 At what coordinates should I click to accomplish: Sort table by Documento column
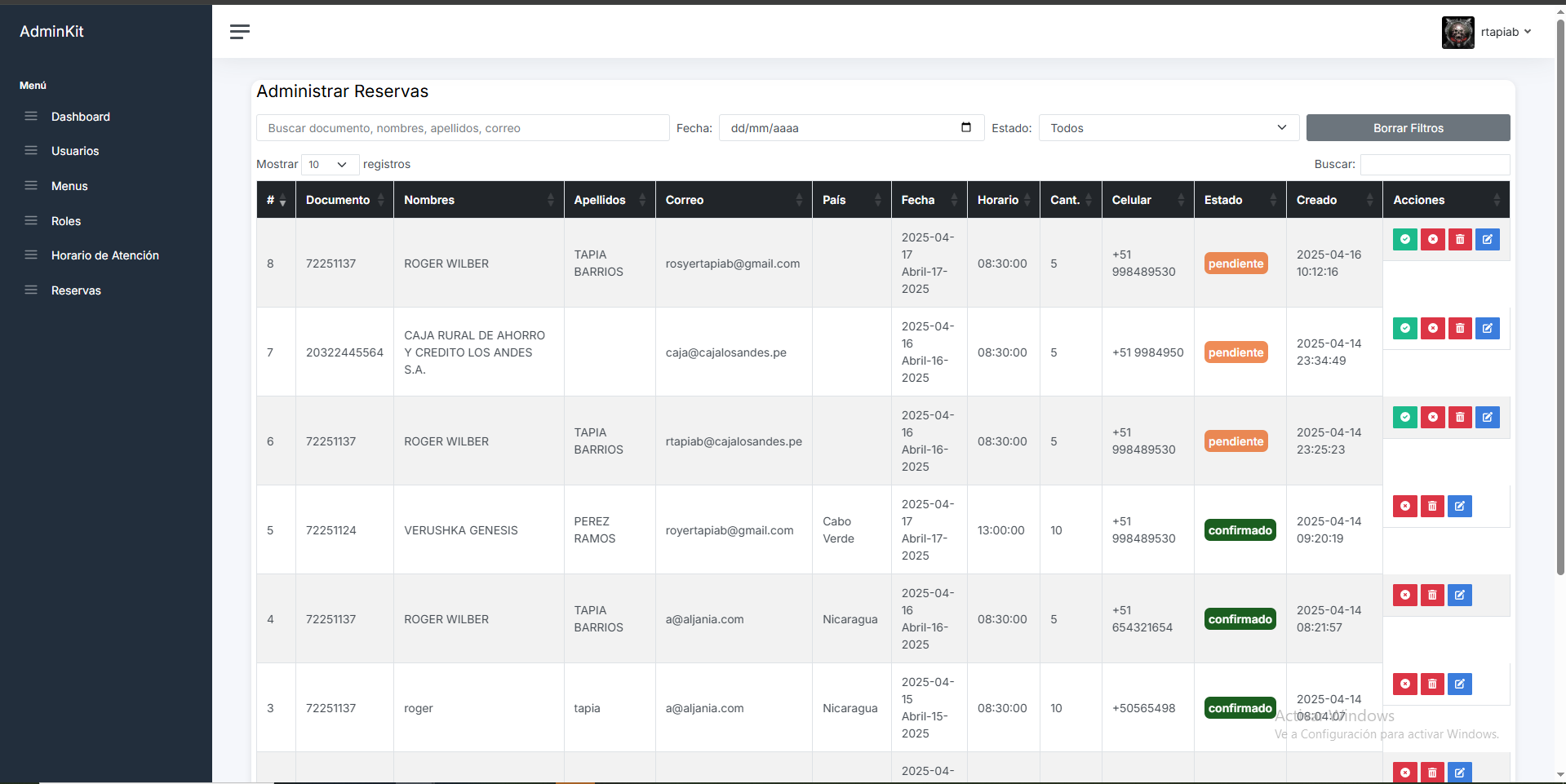click(344, 200)
